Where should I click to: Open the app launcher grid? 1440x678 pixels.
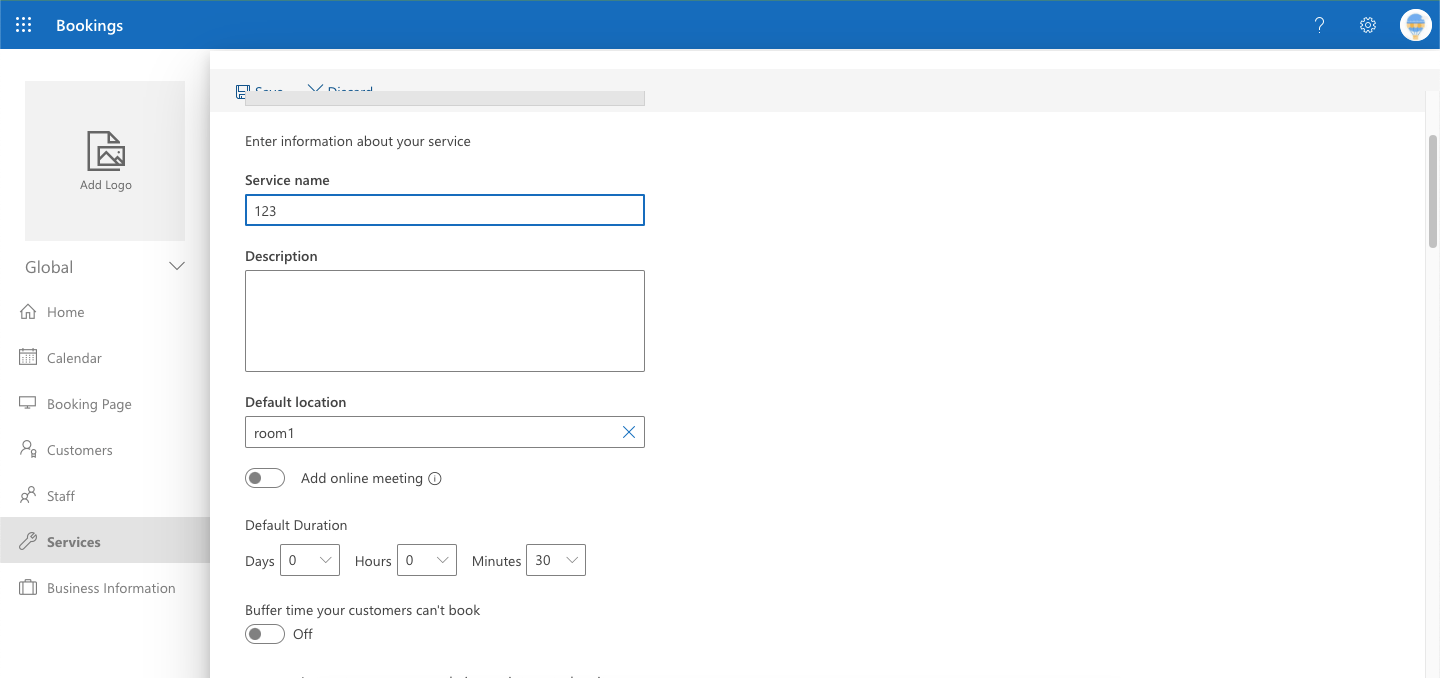coord(24,25)
